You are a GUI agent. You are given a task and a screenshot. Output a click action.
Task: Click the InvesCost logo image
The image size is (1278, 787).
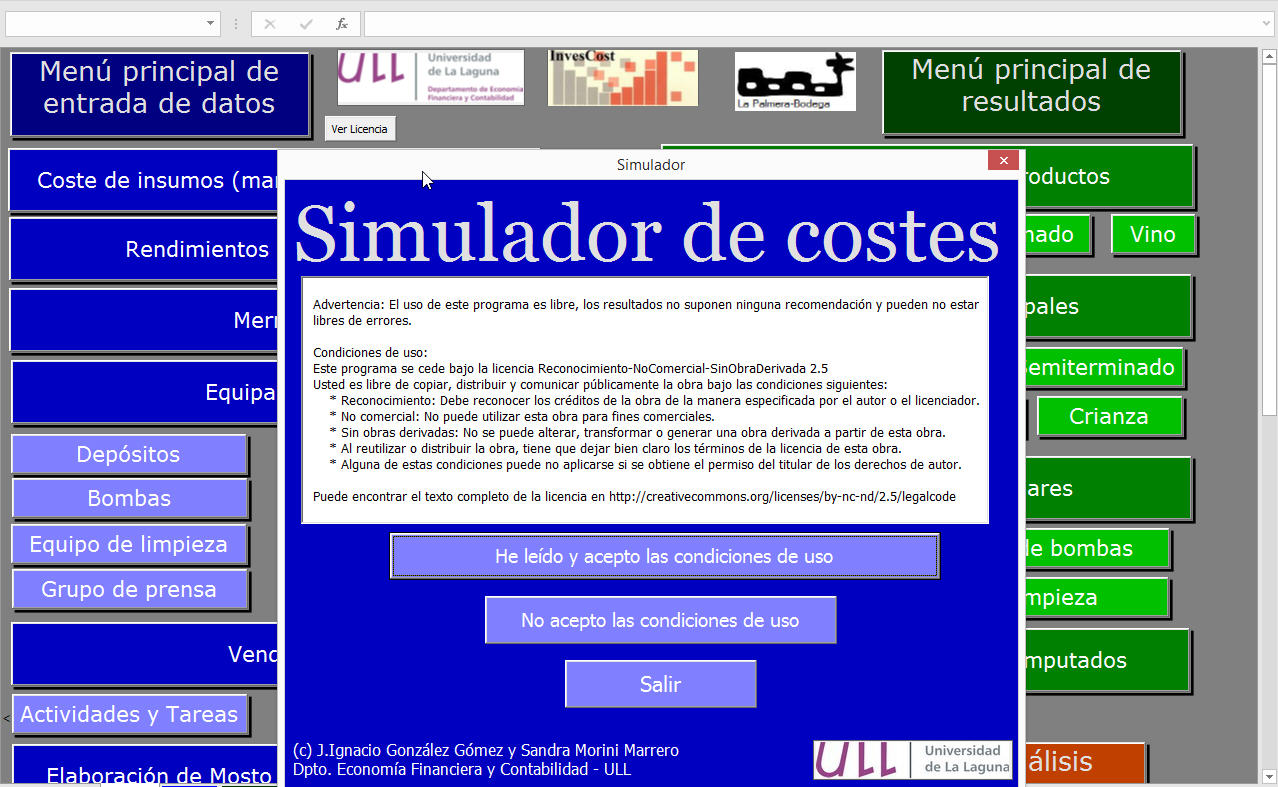(x=622, y=78)
